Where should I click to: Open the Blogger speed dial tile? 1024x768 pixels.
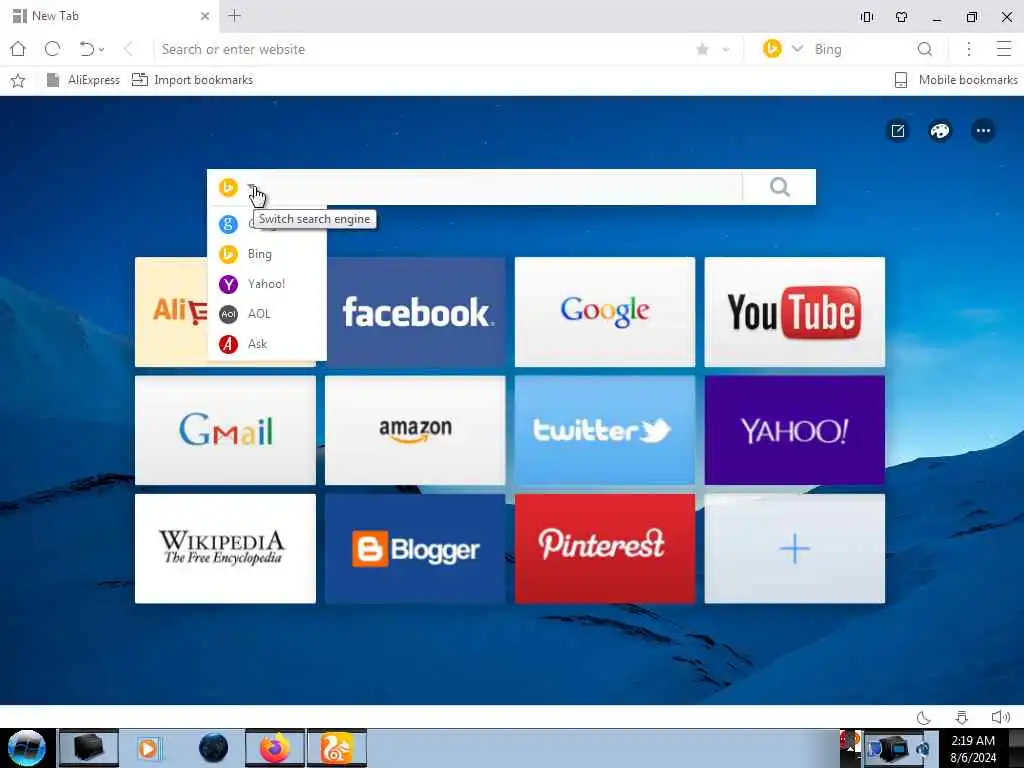point(415,549)
